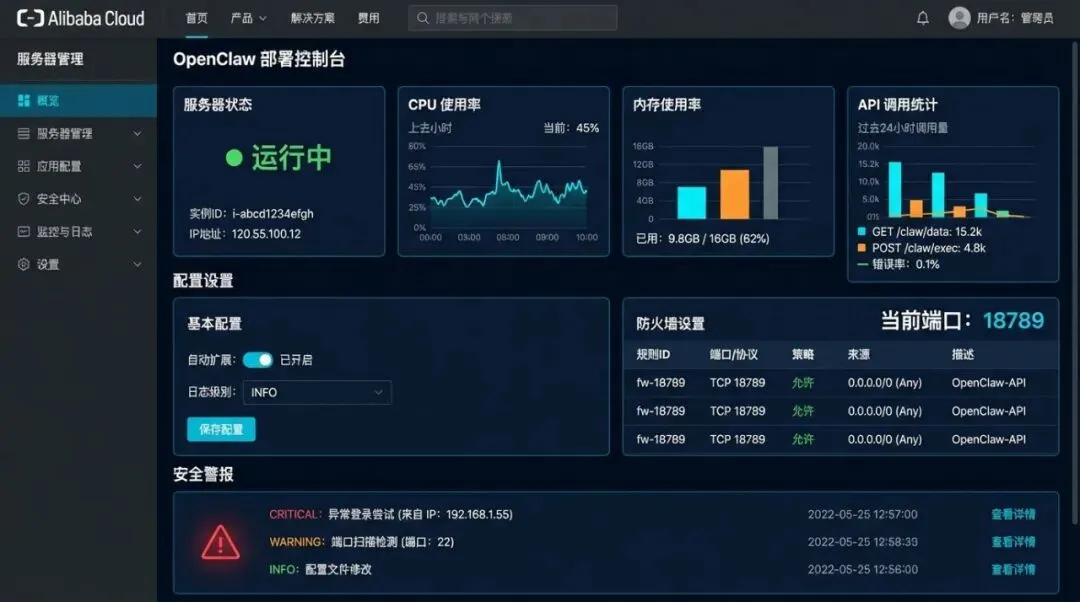Click the page vertical scrollbar
Viewport: 1080px width, 602px height.
click(x=1076, y=282)
